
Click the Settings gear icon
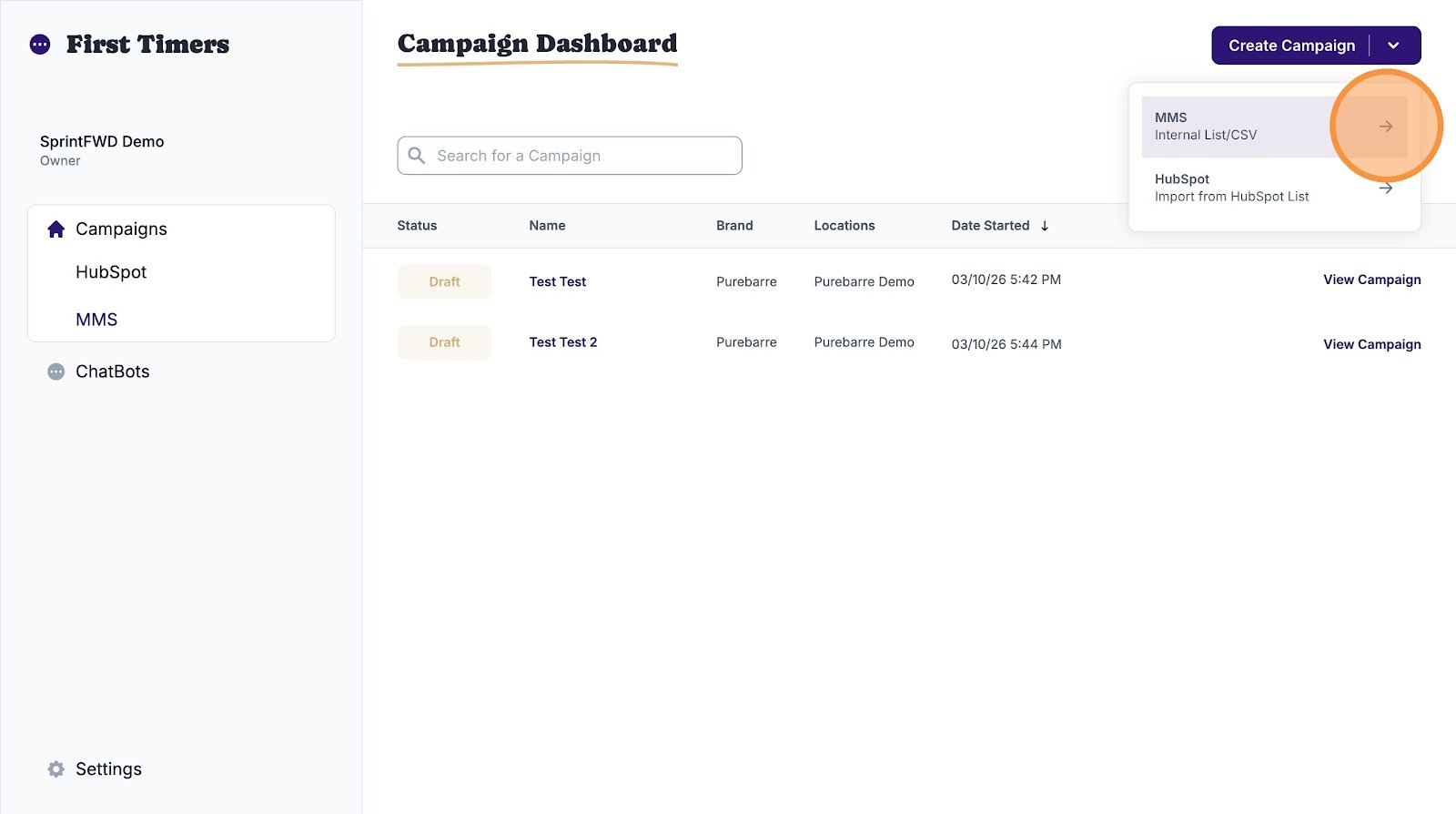tap(56, 769)
